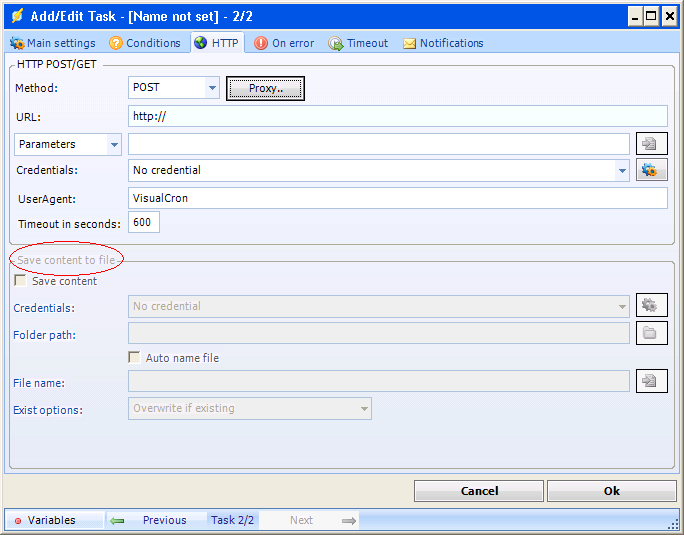Open the HTTP Credentials dropdown arrow
684x535 pixels.
[x=622, y=171]
